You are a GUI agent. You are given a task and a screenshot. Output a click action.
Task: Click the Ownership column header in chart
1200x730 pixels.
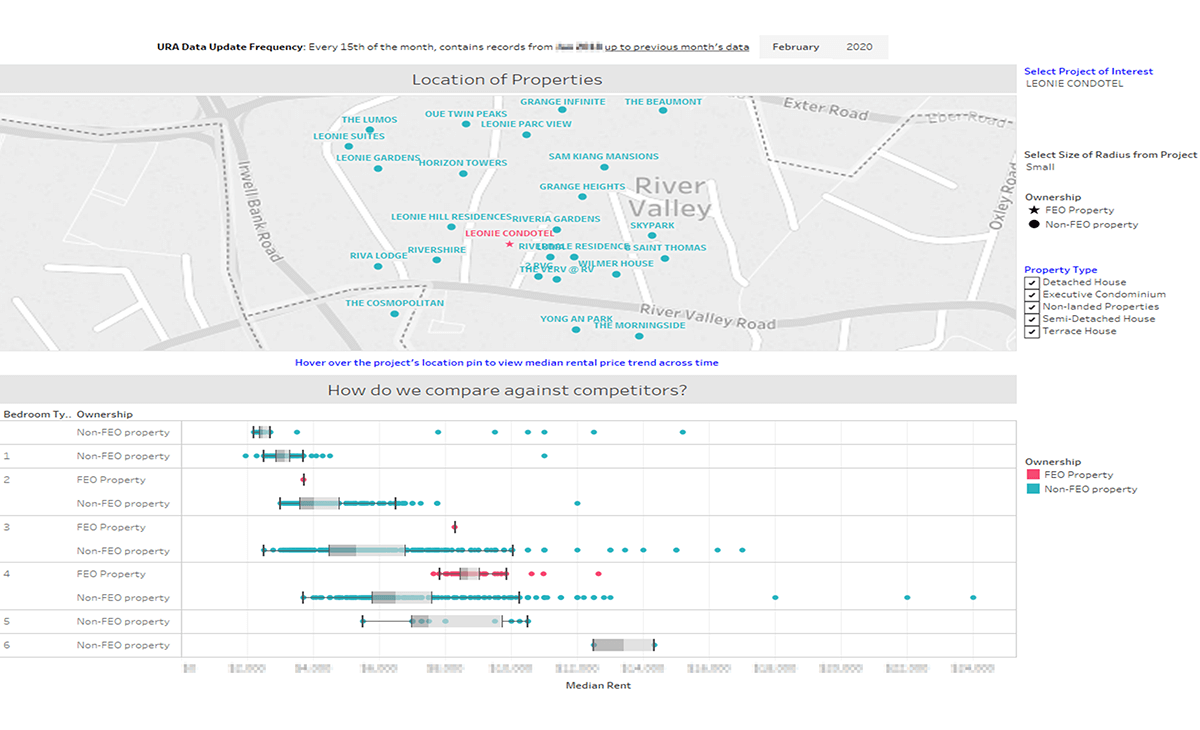(105, 414)
